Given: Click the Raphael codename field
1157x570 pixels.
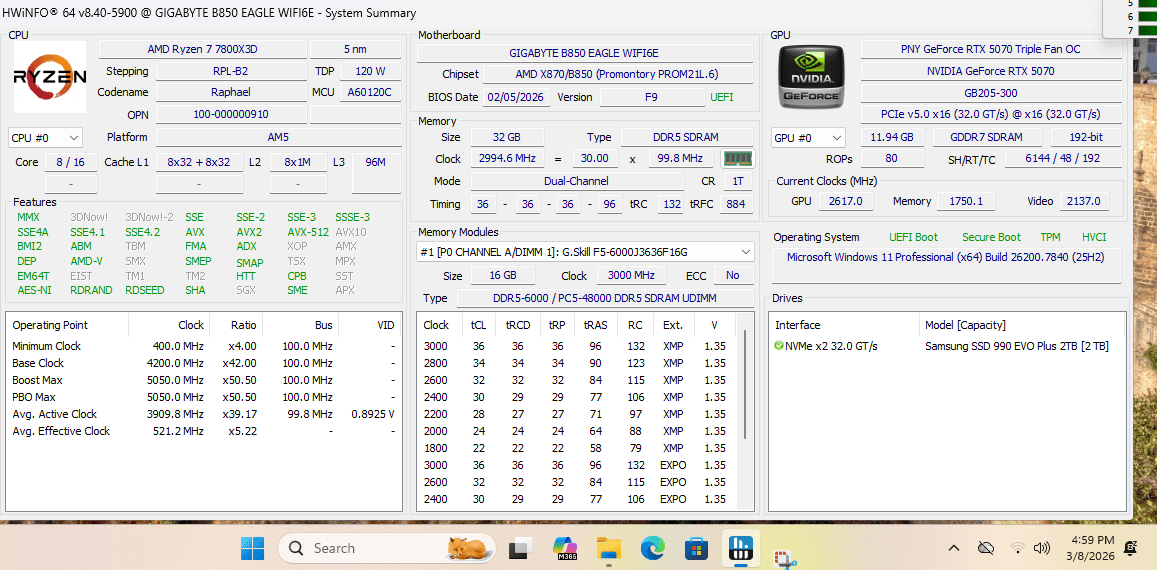Looking at the screenshot, I should coord(231,92).
